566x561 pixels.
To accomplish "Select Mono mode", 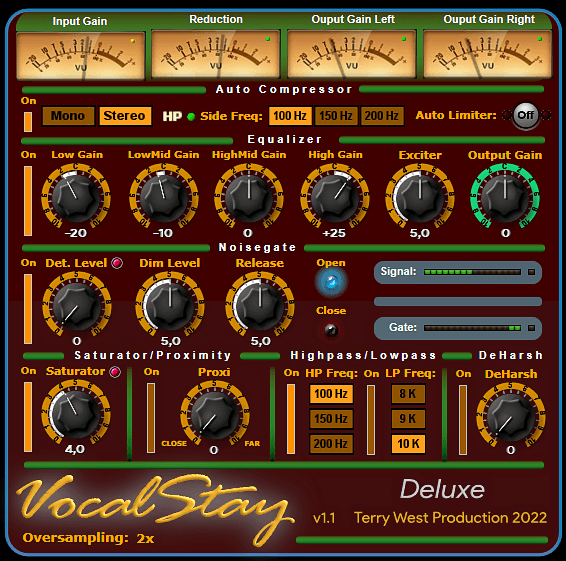I will (68, 116).
